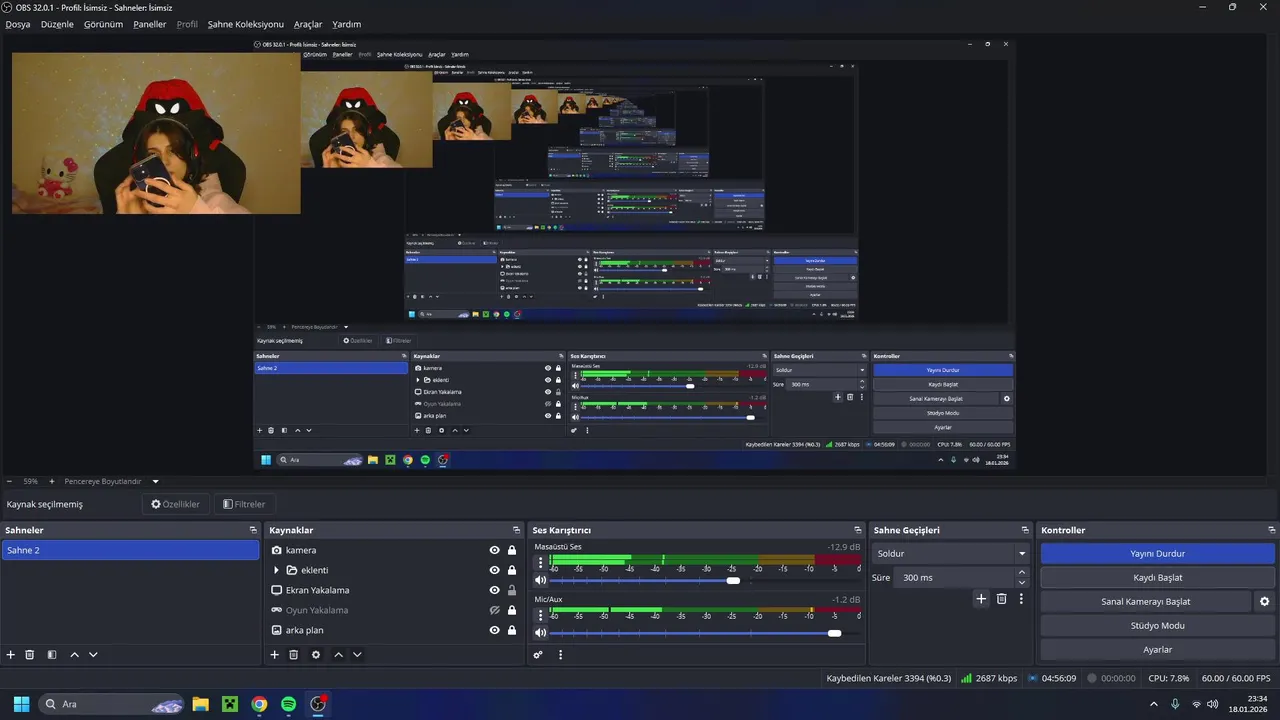Add a scene transition with the plus icon
Viewport: 1280px width, 720px height.
pyautogui.click(x=981, y=599)
